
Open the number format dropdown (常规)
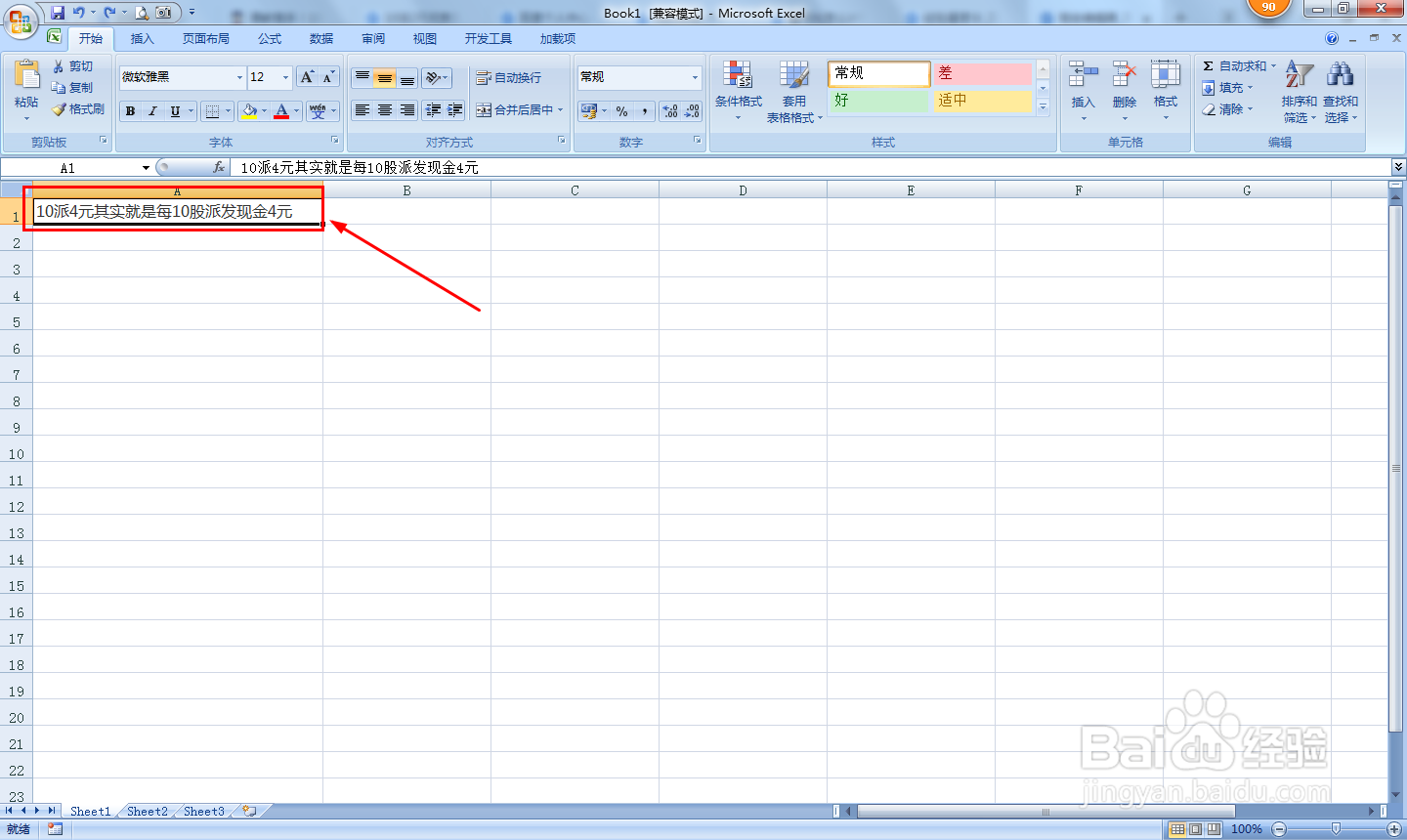click(x=696, y=77)
